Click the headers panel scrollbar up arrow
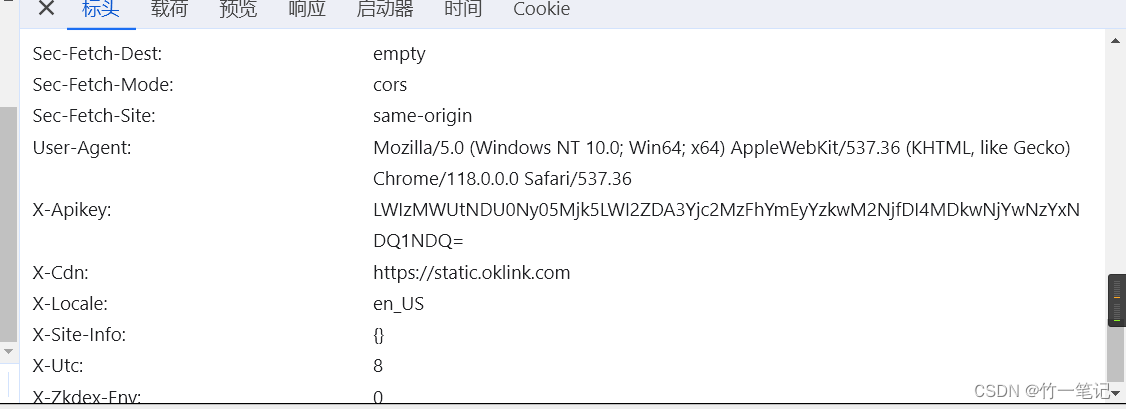The image size is (1126, 409). click(1115, 39)
